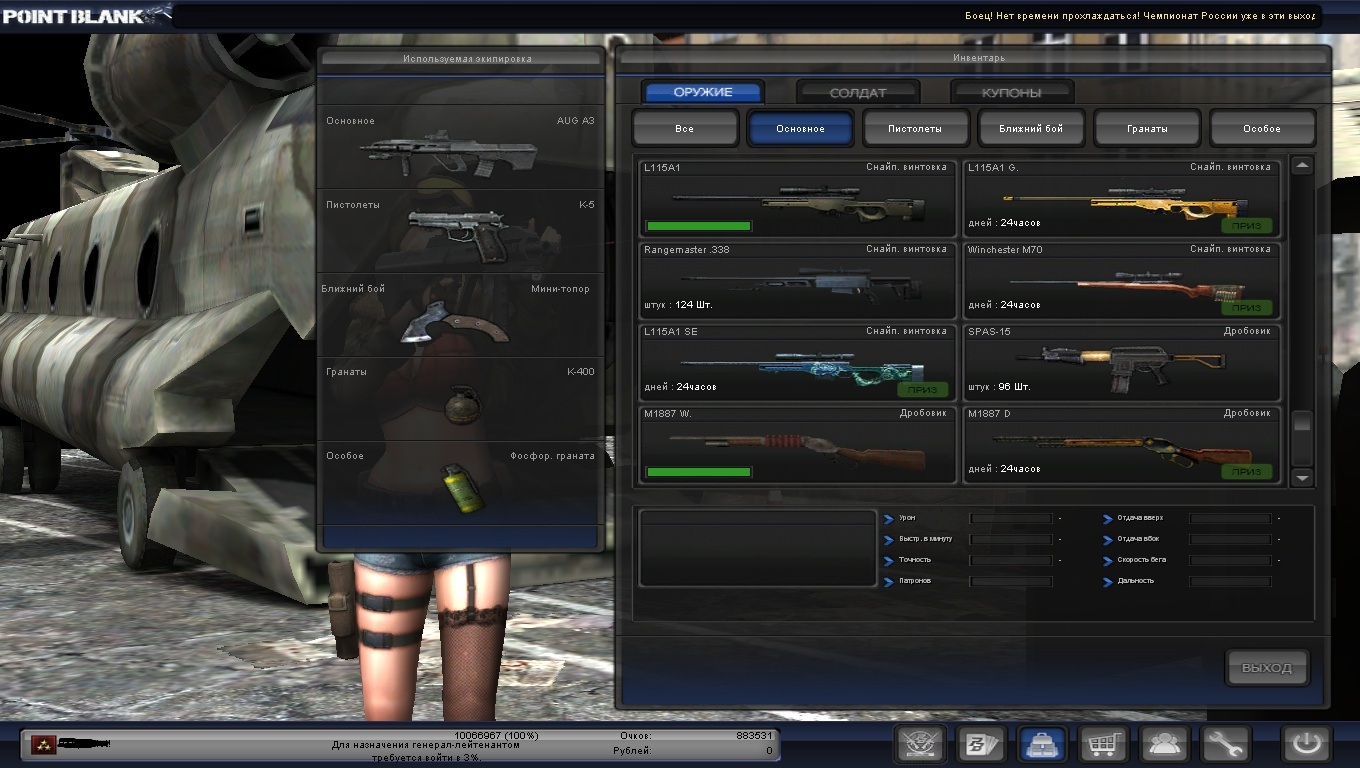Screen dimensions: 1360x768
Task: Click the ПРИЗ badge on L115A1 SE
Action: click(x=923, y=389)
